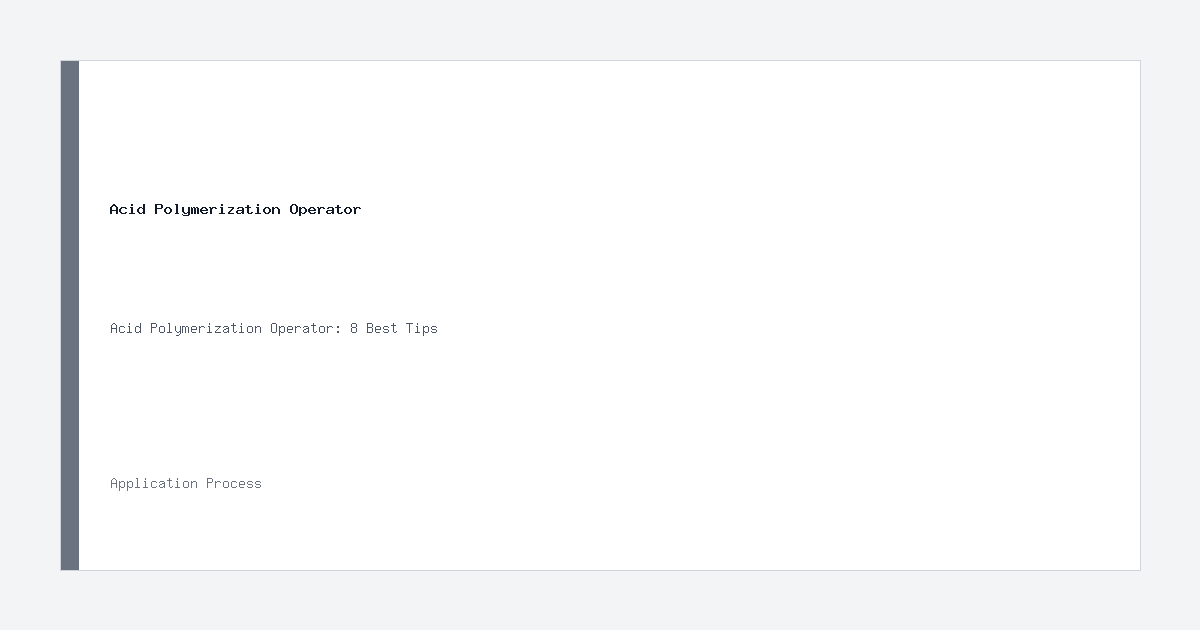This screenshot has height=630, width=1200.
Task: Click the light gray page background outside card
Action: pyautogui.click(x=600, y=30)
